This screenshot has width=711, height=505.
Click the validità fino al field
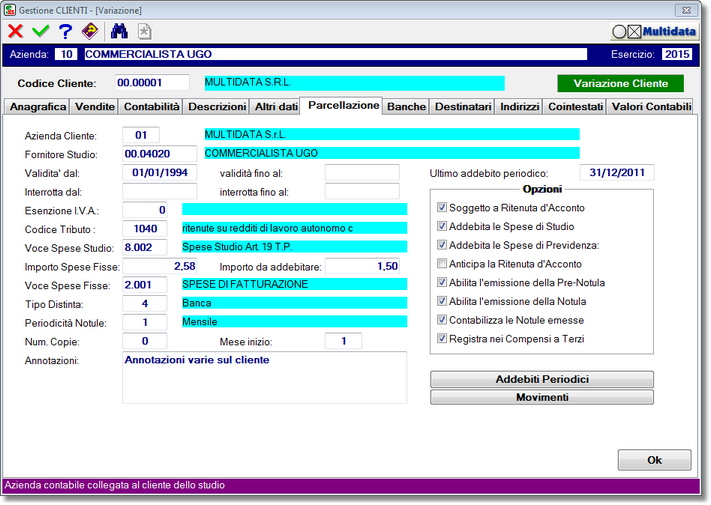point(362,172)
